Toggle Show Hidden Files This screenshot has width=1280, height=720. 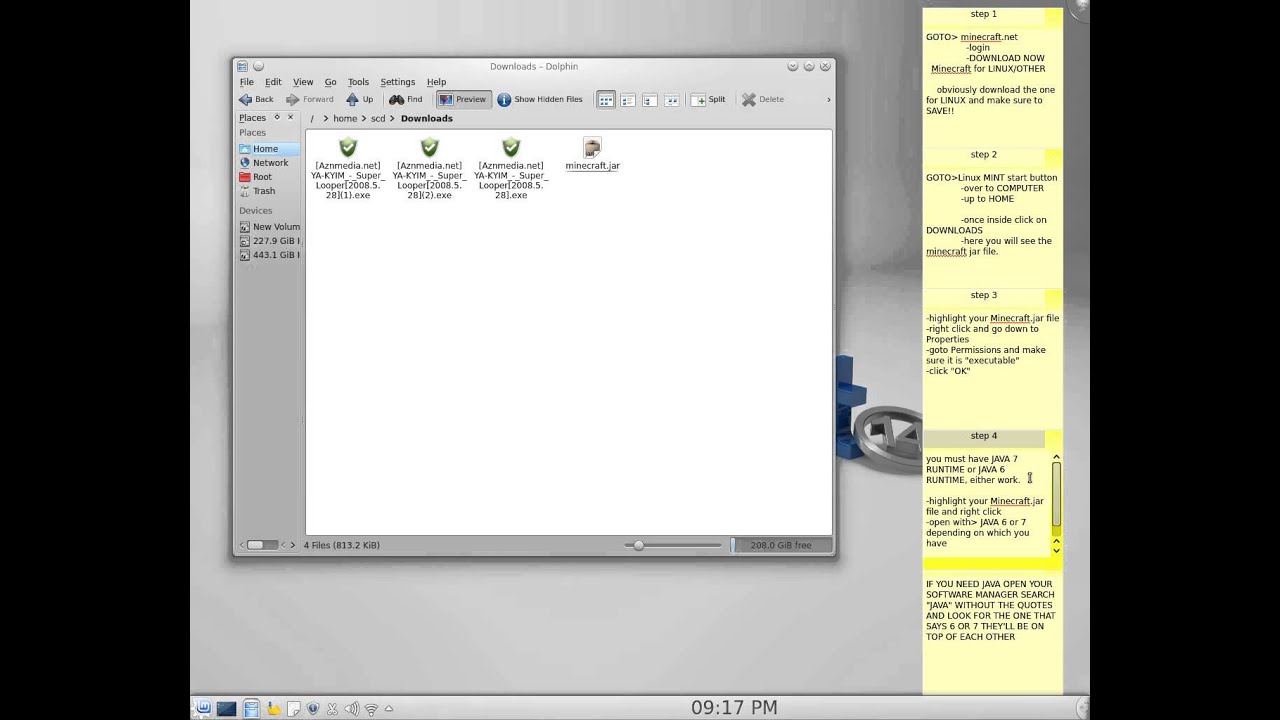tap(540, 99)
